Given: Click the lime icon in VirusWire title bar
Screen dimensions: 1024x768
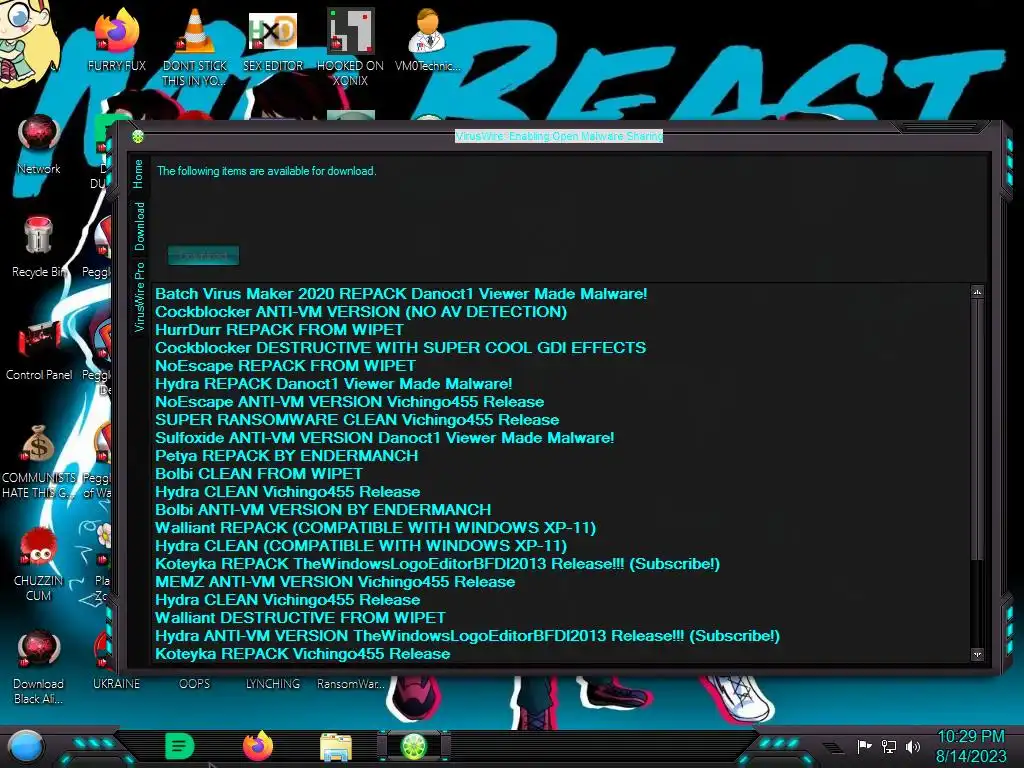Looking at the screenshot, I should click(138, 136).
